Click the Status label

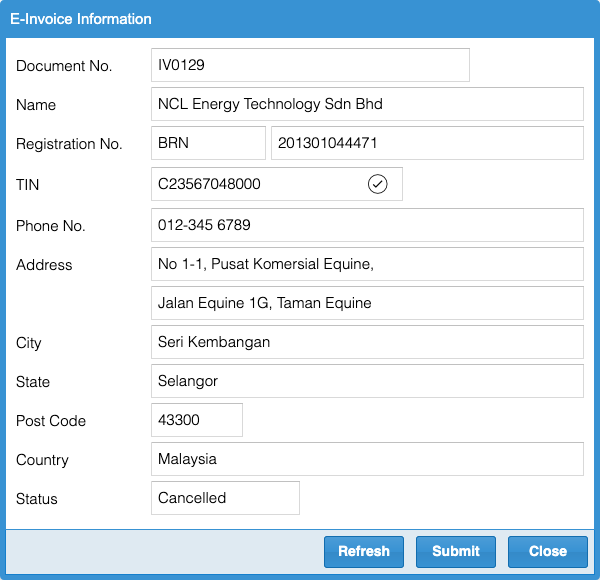37,499
